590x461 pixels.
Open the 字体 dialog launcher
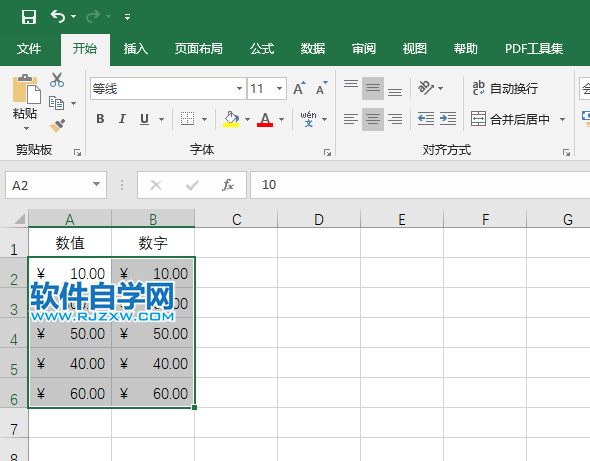327,152
